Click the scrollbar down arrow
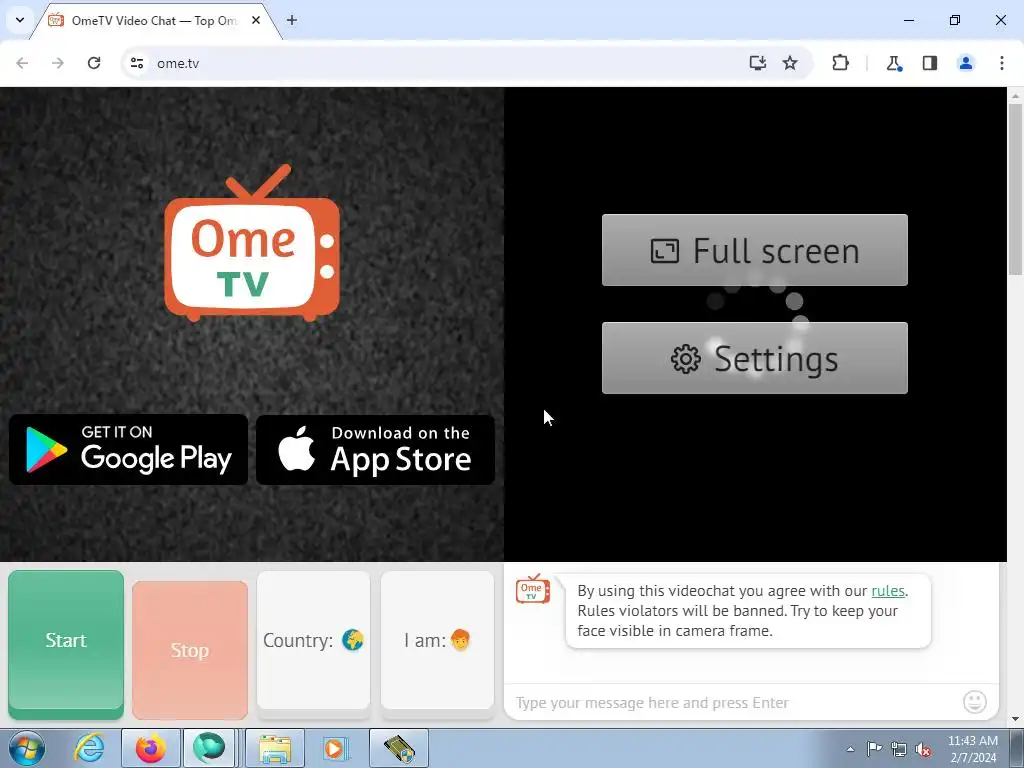The image size is (1024, 768). pyautogui.click(x=1016, y=719)
